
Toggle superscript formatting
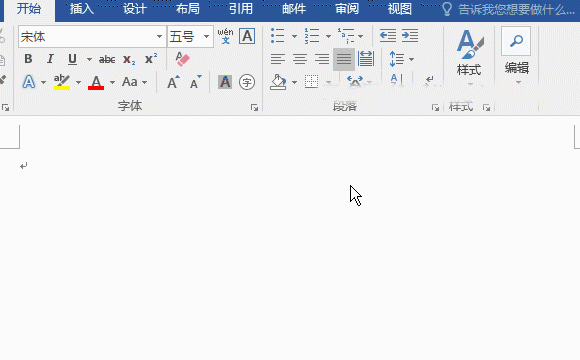[x=151, y=59]
